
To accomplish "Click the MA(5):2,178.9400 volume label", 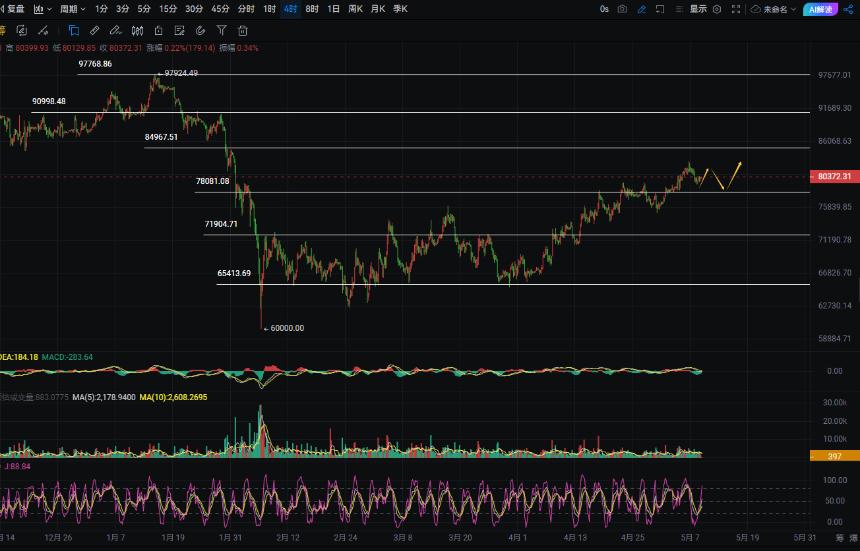I will coord(104,397).
